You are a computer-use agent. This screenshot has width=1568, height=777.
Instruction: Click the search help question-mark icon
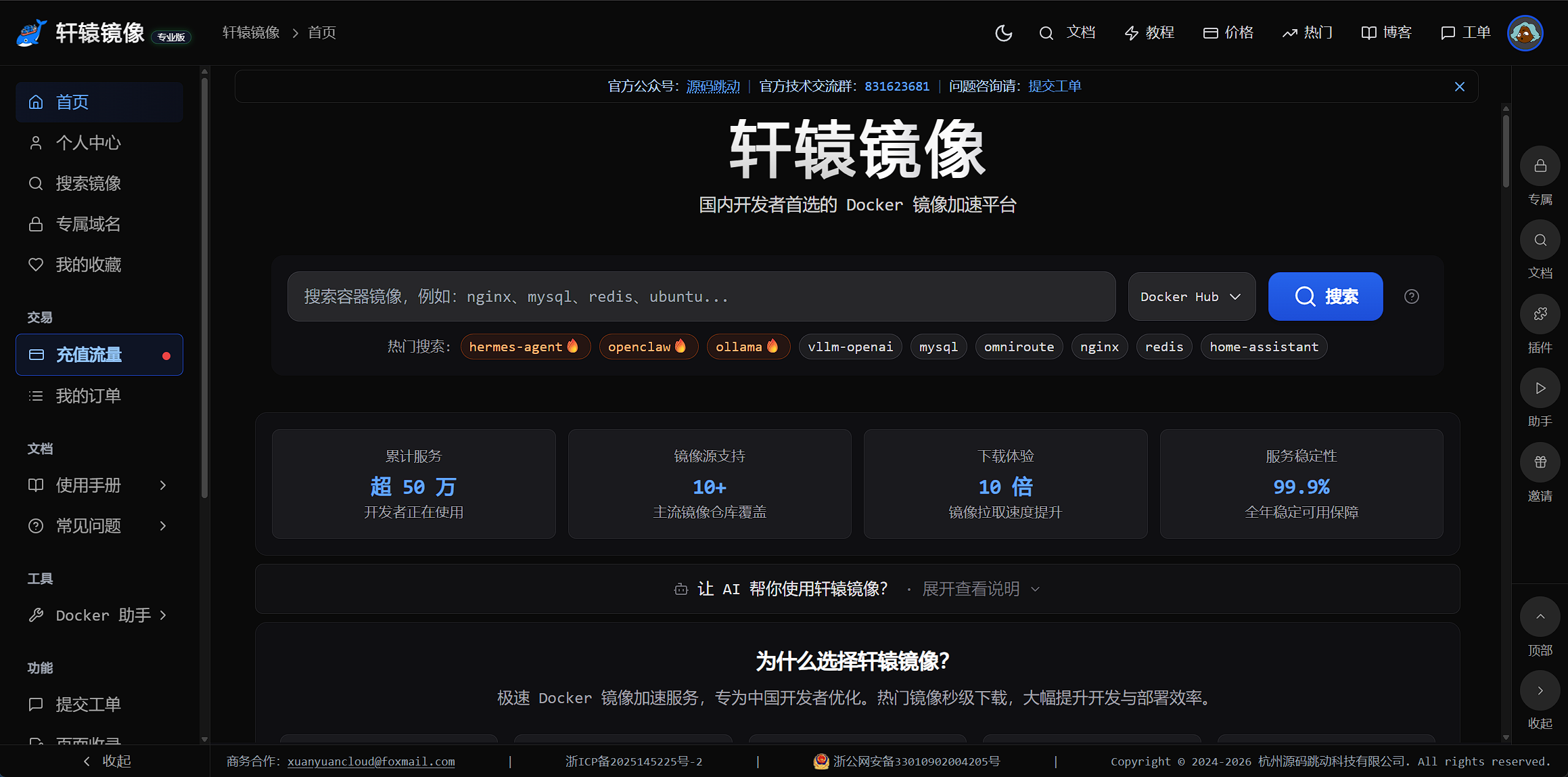(x=1412, y=296)
